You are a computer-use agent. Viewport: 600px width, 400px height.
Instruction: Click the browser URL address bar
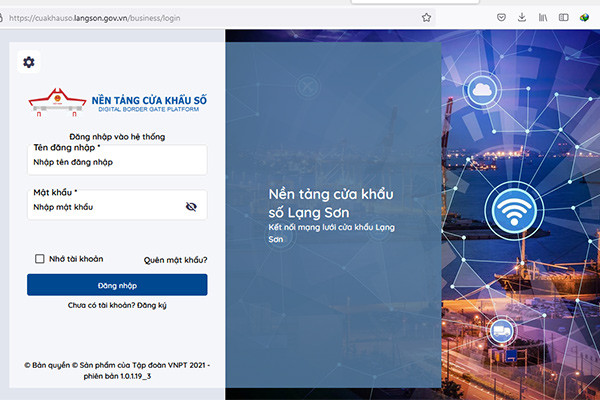pyautogui.click(x=200, y=17)
